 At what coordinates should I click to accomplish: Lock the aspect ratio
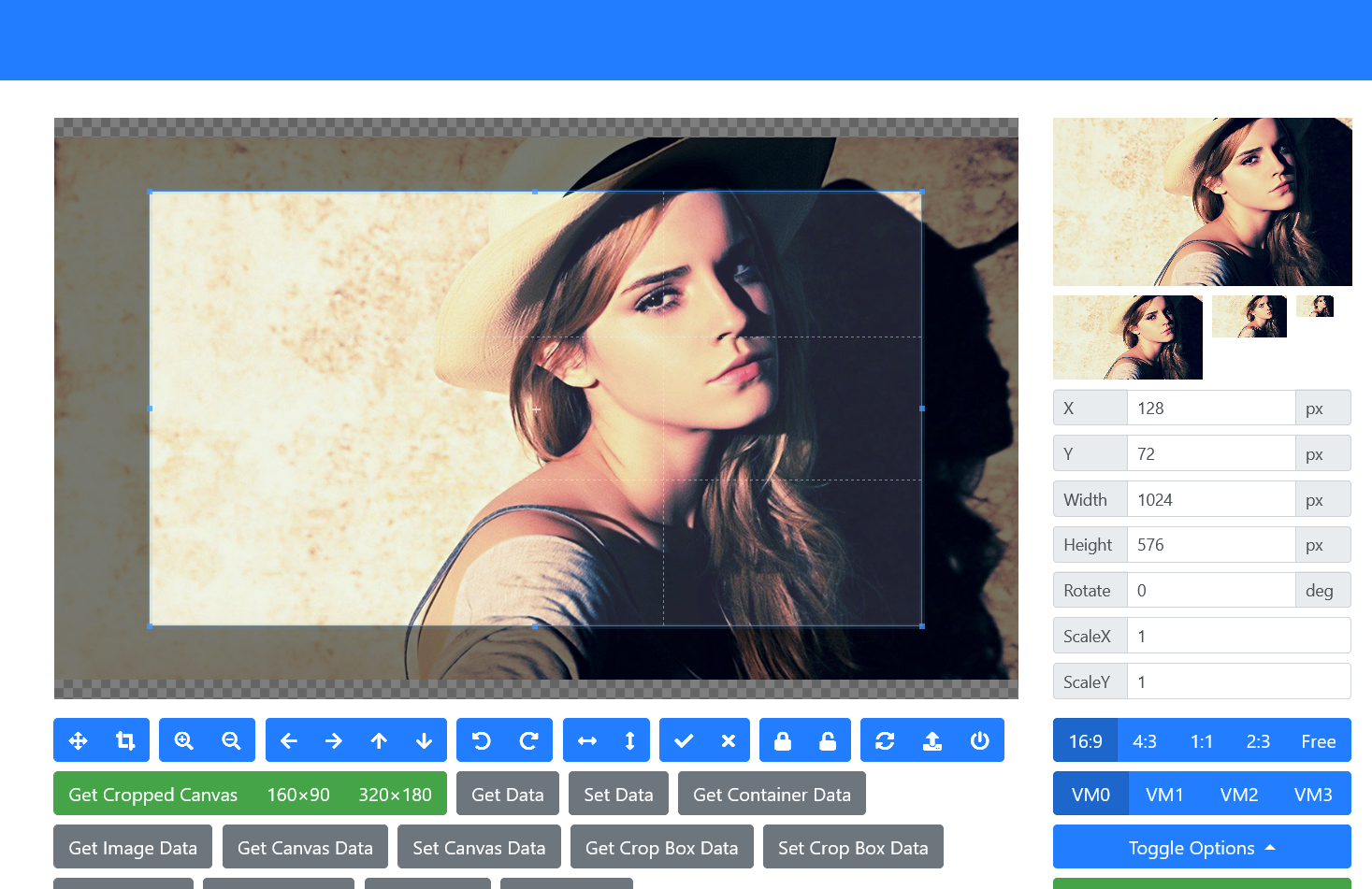click(783, 739)
